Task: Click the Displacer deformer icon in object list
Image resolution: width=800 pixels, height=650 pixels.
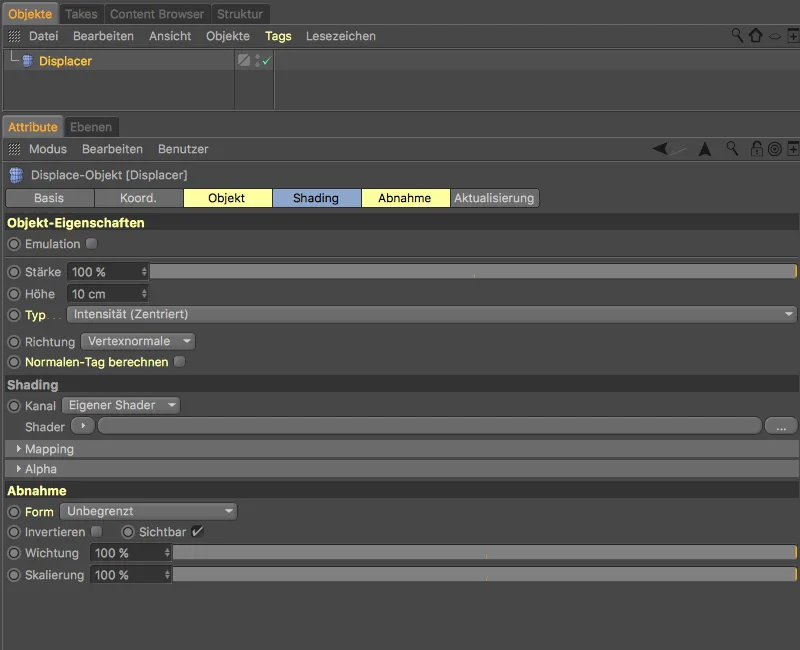Action: (28, 61)
